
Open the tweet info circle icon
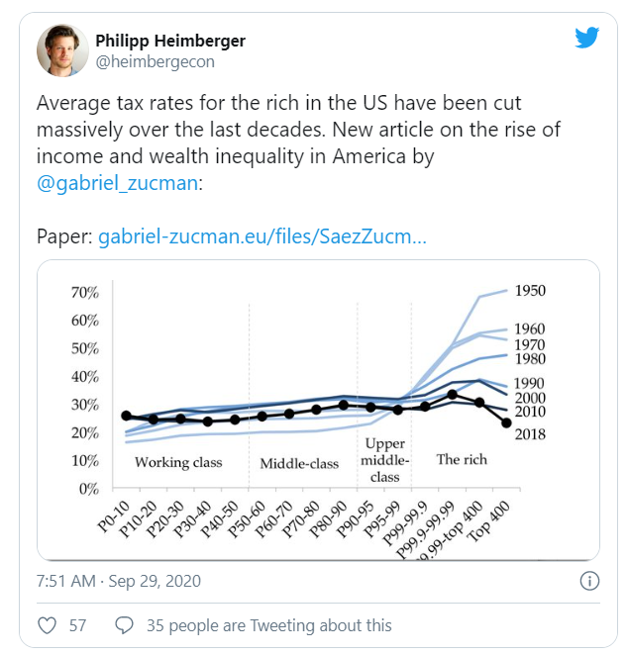(590, 581)
